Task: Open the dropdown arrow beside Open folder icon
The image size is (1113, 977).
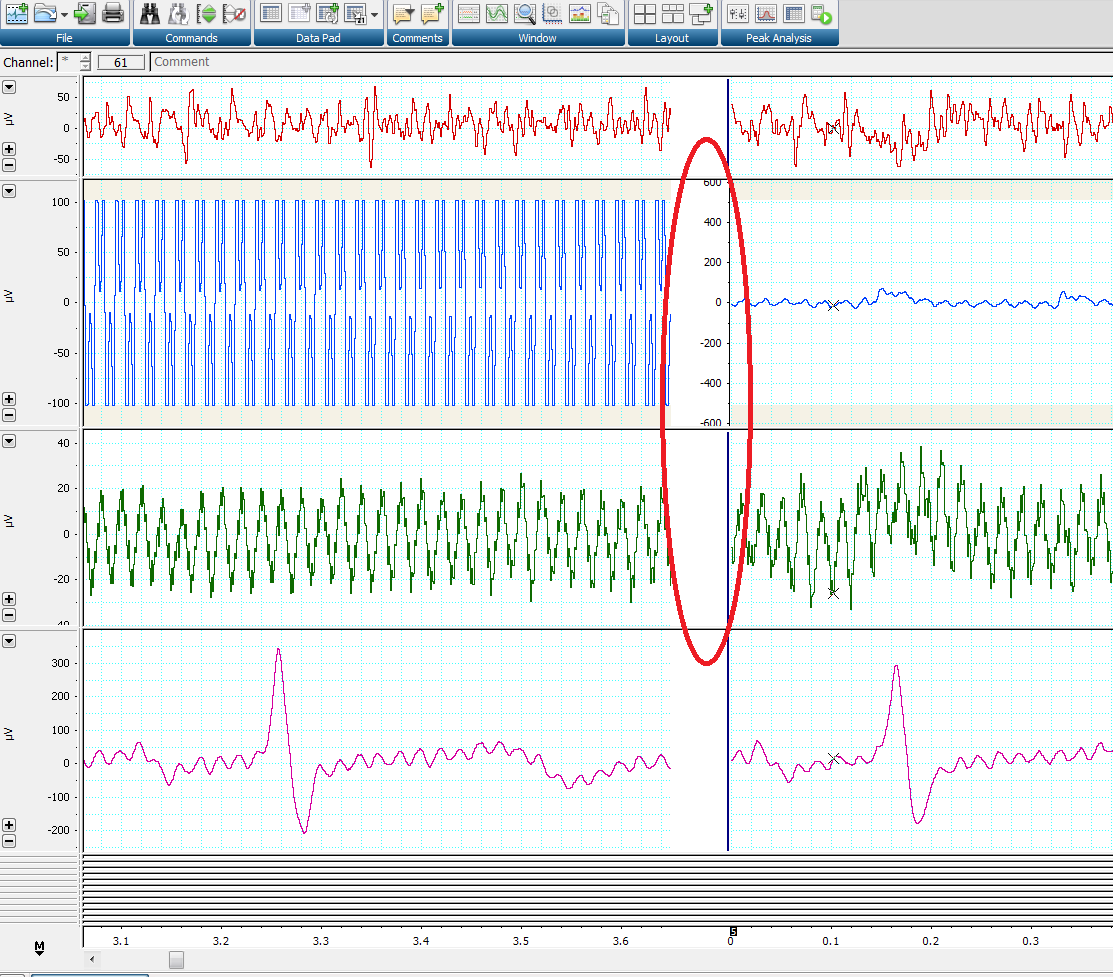Action: (65, 14)
